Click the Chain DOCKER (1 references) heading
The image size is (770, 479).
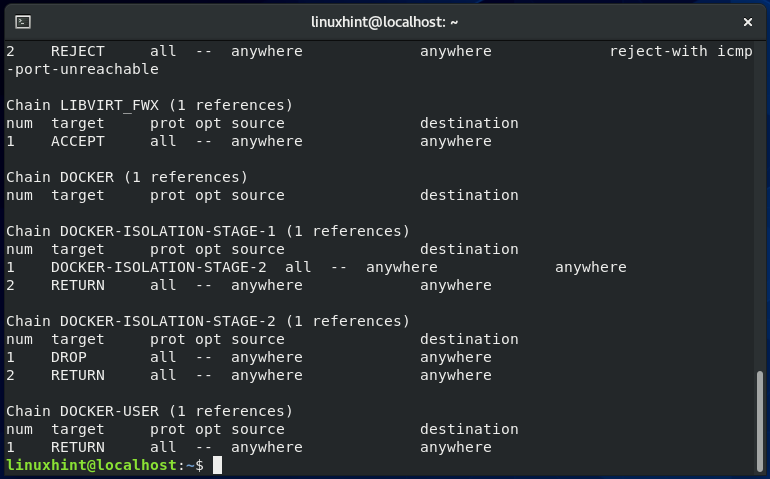127,177
